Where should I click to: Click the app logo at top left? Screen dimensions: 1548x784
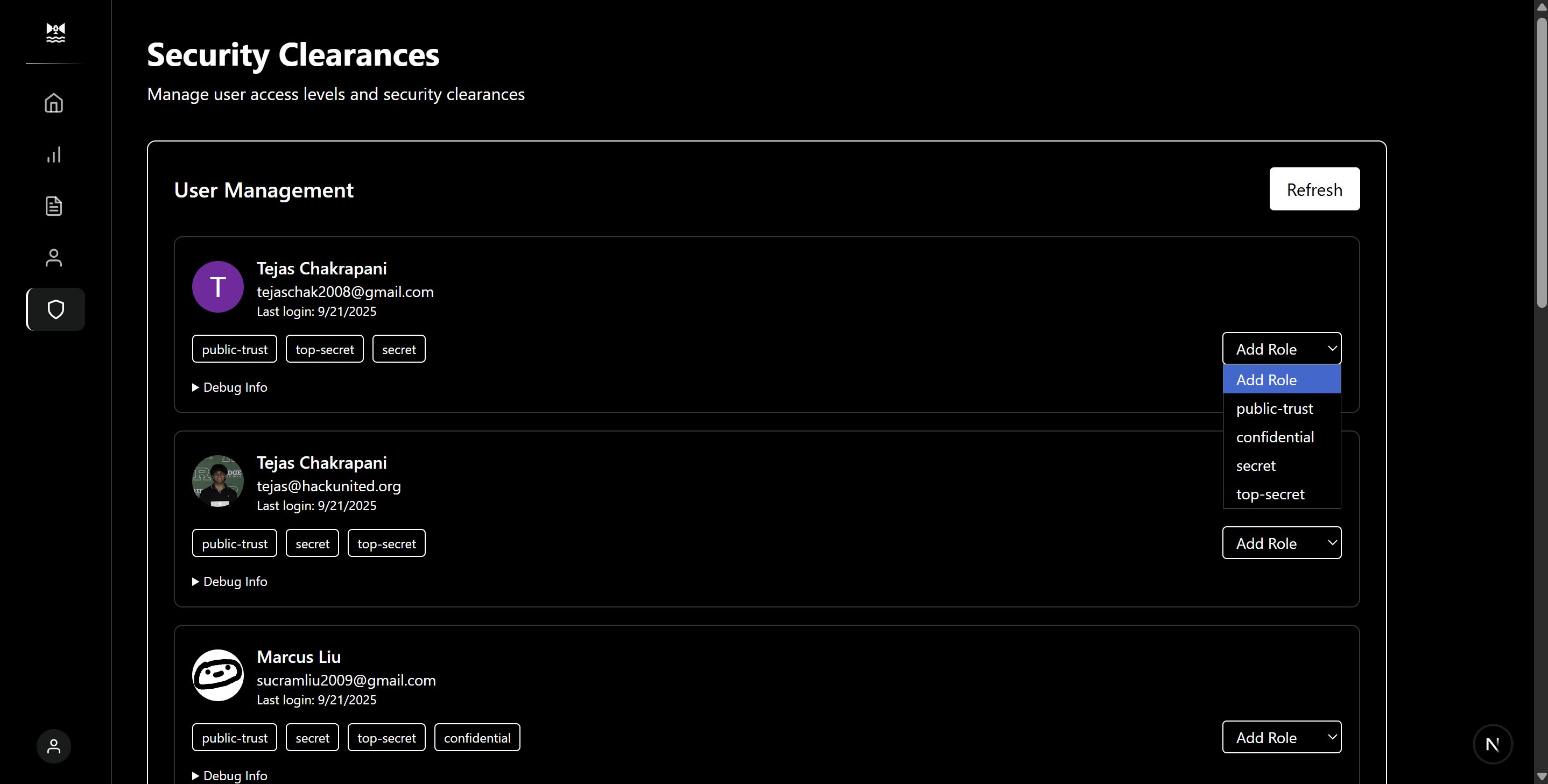coord(55,32)
